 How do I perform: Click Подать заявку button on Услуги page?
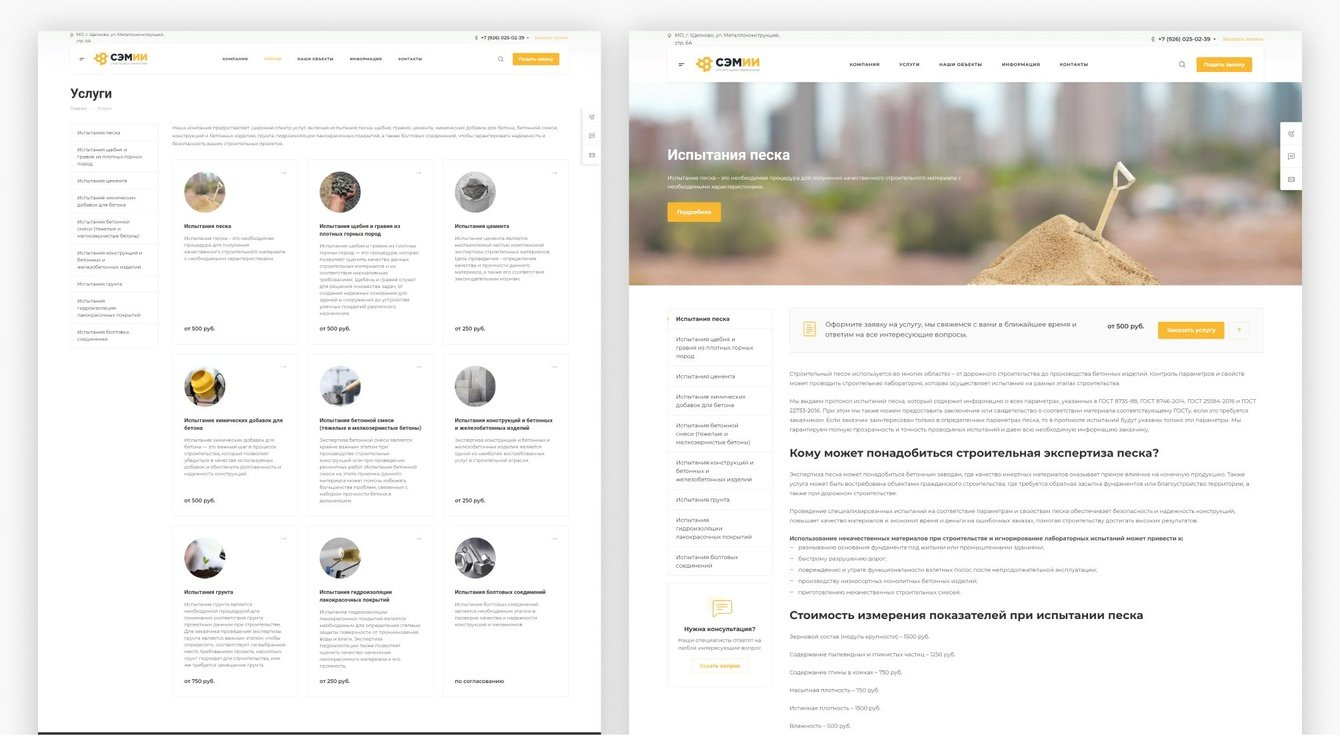pyautogui.click(x=536, y=59)
